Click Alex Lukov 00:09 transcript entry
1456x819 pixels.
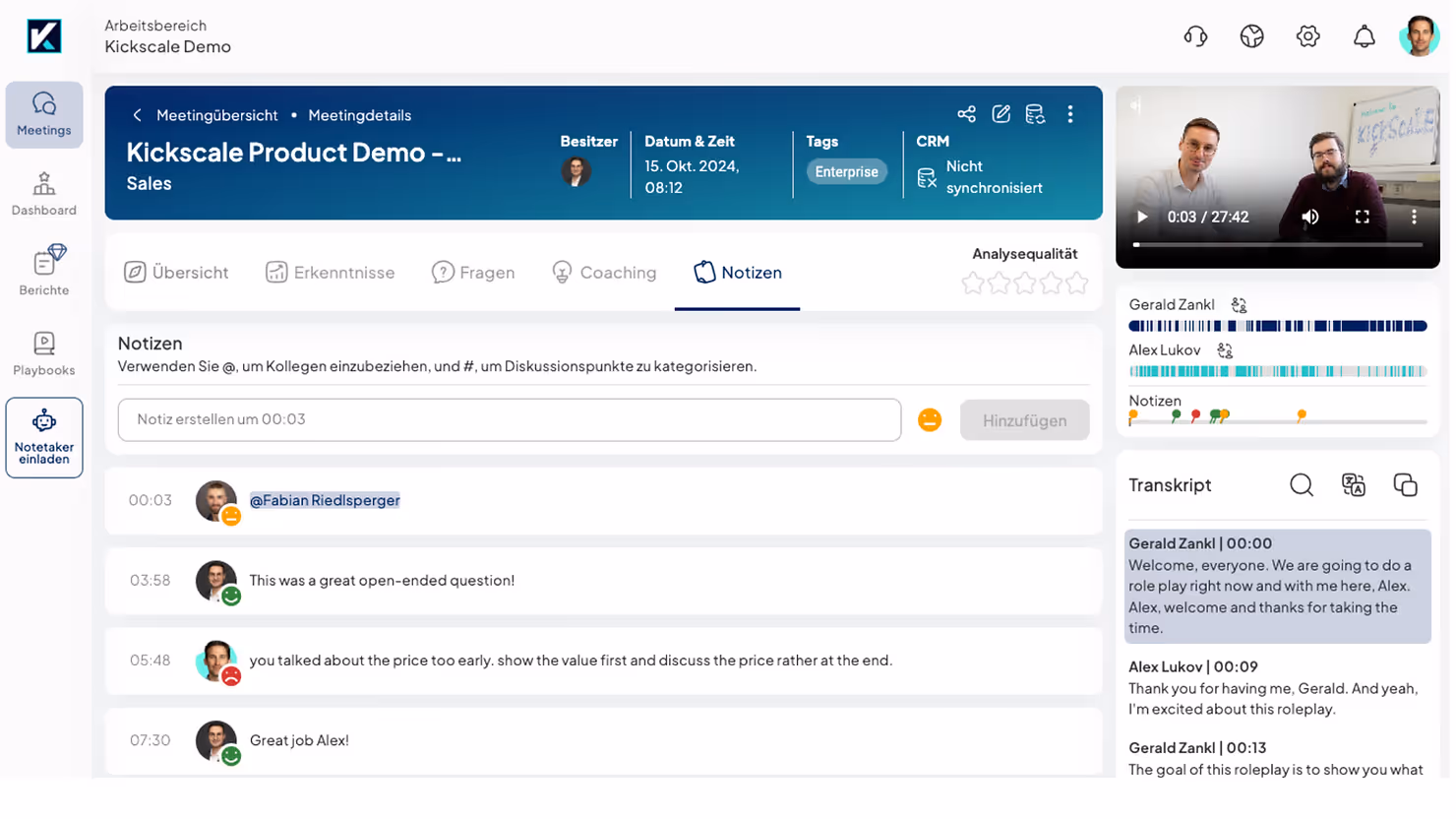pyautogui.click(x=1278, y=688)
